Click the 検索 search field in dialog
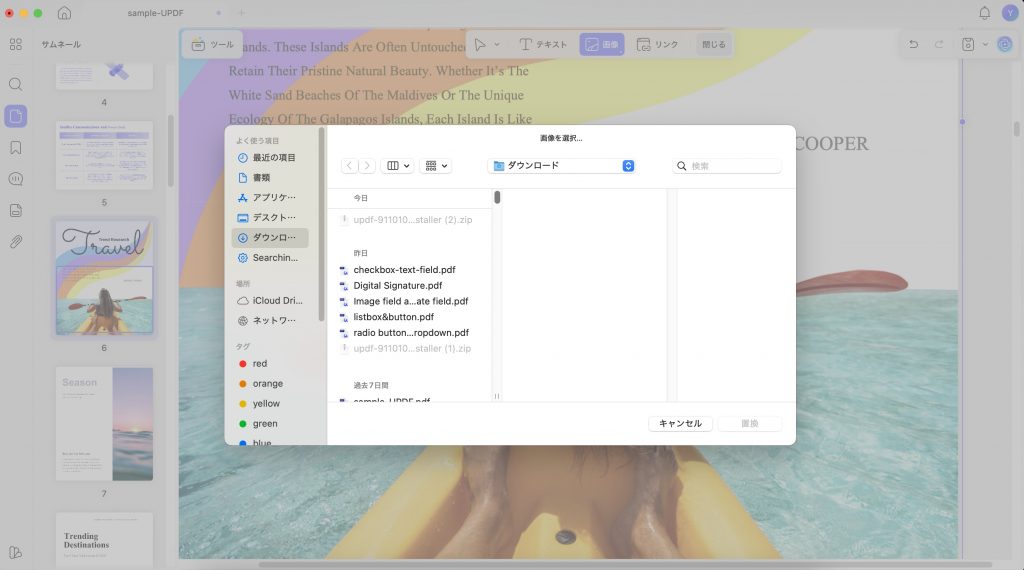Image resolution: width=1024 pixels, height=570 pixels. click(726, 166)
